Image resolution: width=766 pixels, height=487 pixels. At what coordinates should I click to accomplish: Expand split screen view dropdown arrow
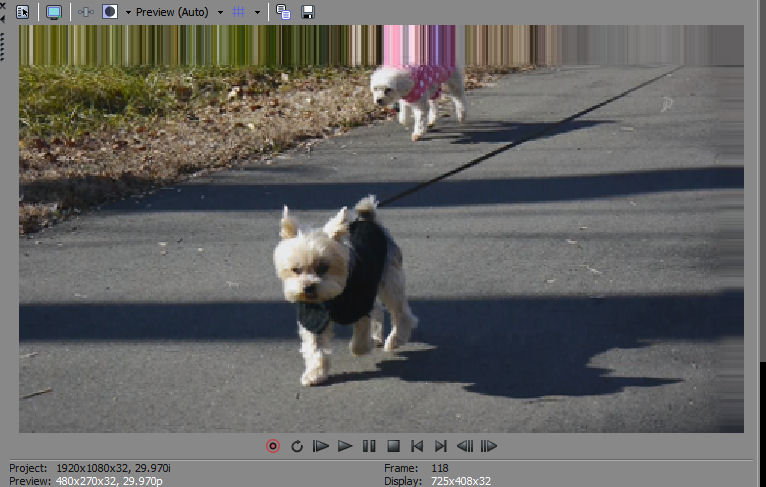point(127,12)
